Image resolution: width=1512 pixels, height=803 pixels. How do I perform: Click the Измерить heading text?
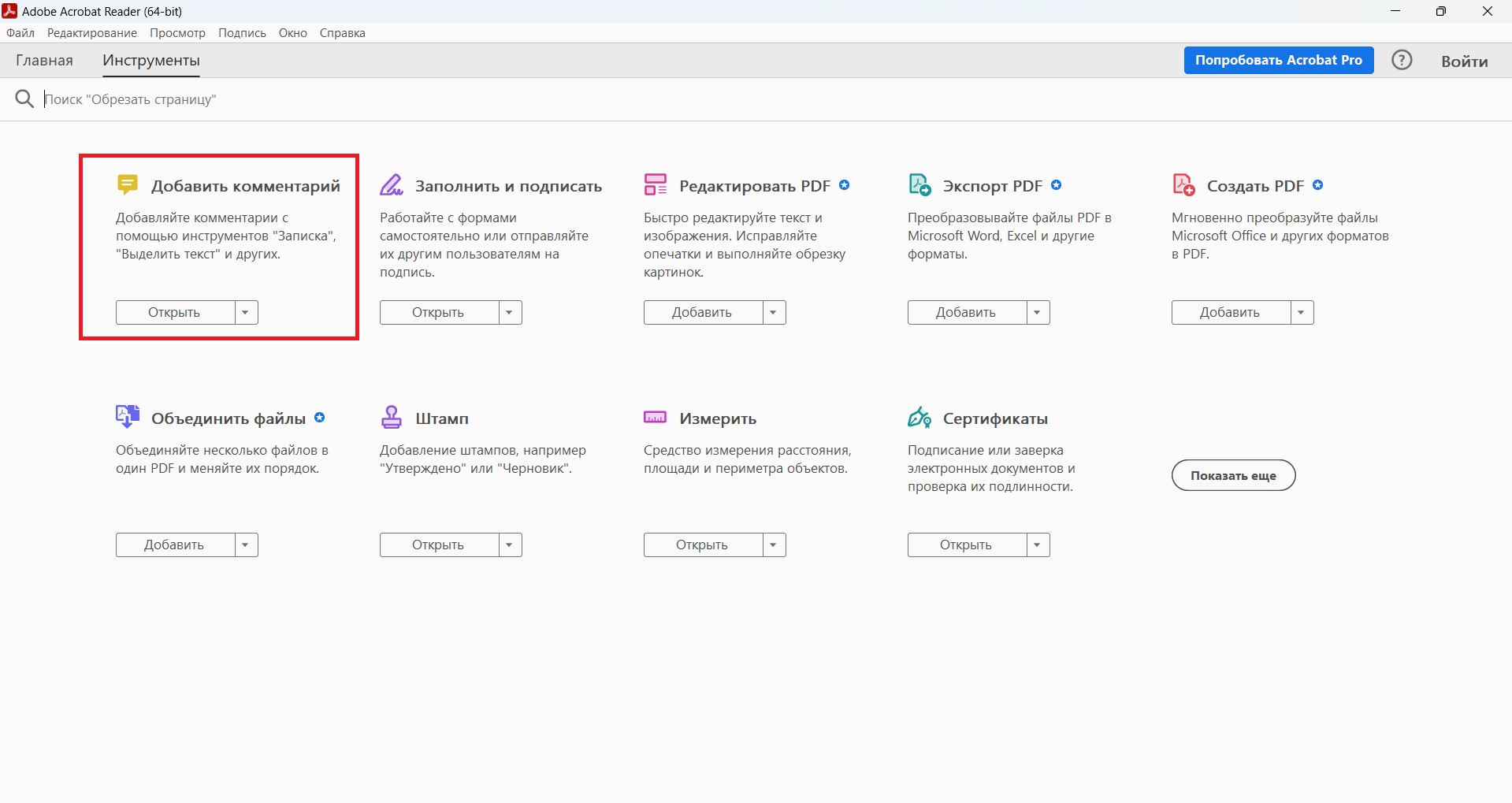718,418
